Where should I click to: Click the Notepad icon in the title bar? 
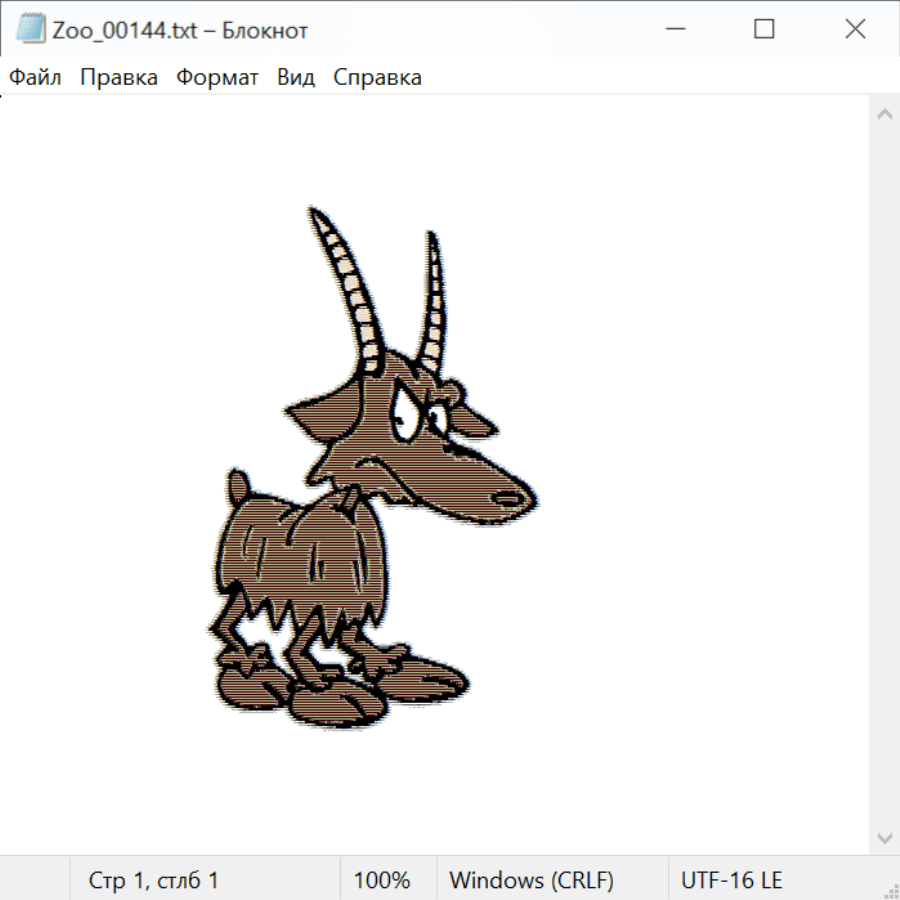point(30,30)
